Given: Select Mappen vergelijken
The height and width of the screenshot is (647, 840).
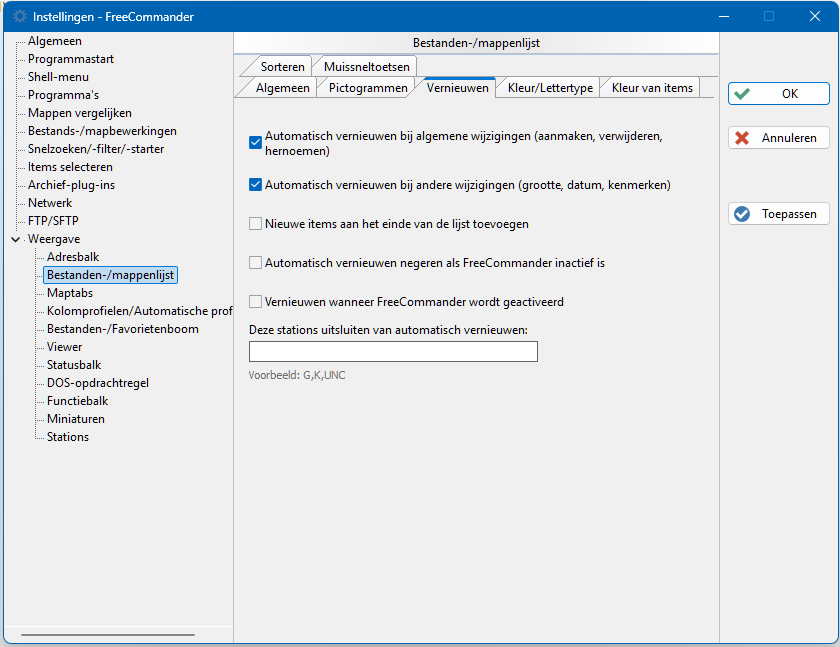Looking at the screenshot, I should [x=79, y=113].
